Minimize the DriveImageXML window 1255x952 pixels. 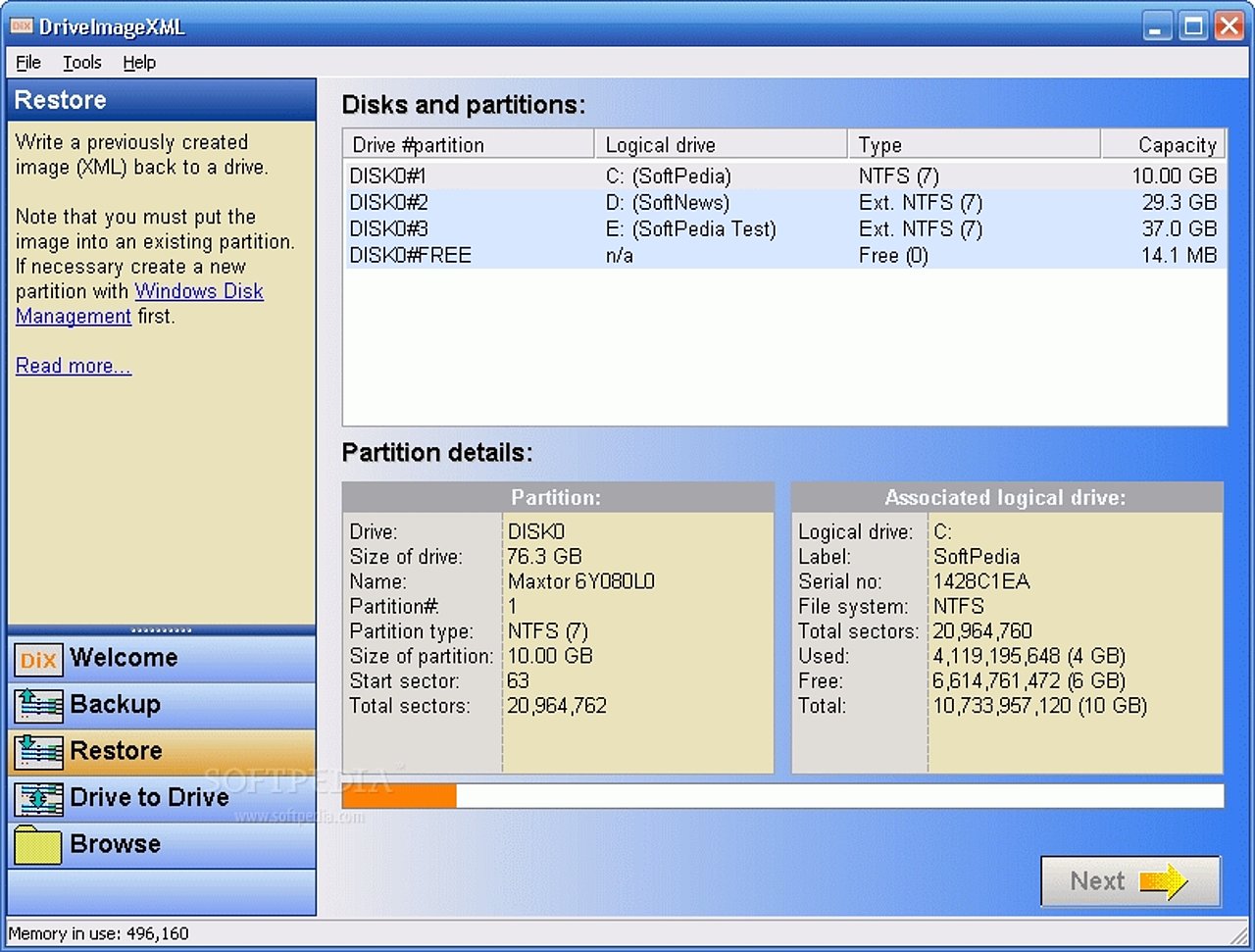tap(1158, 26)
